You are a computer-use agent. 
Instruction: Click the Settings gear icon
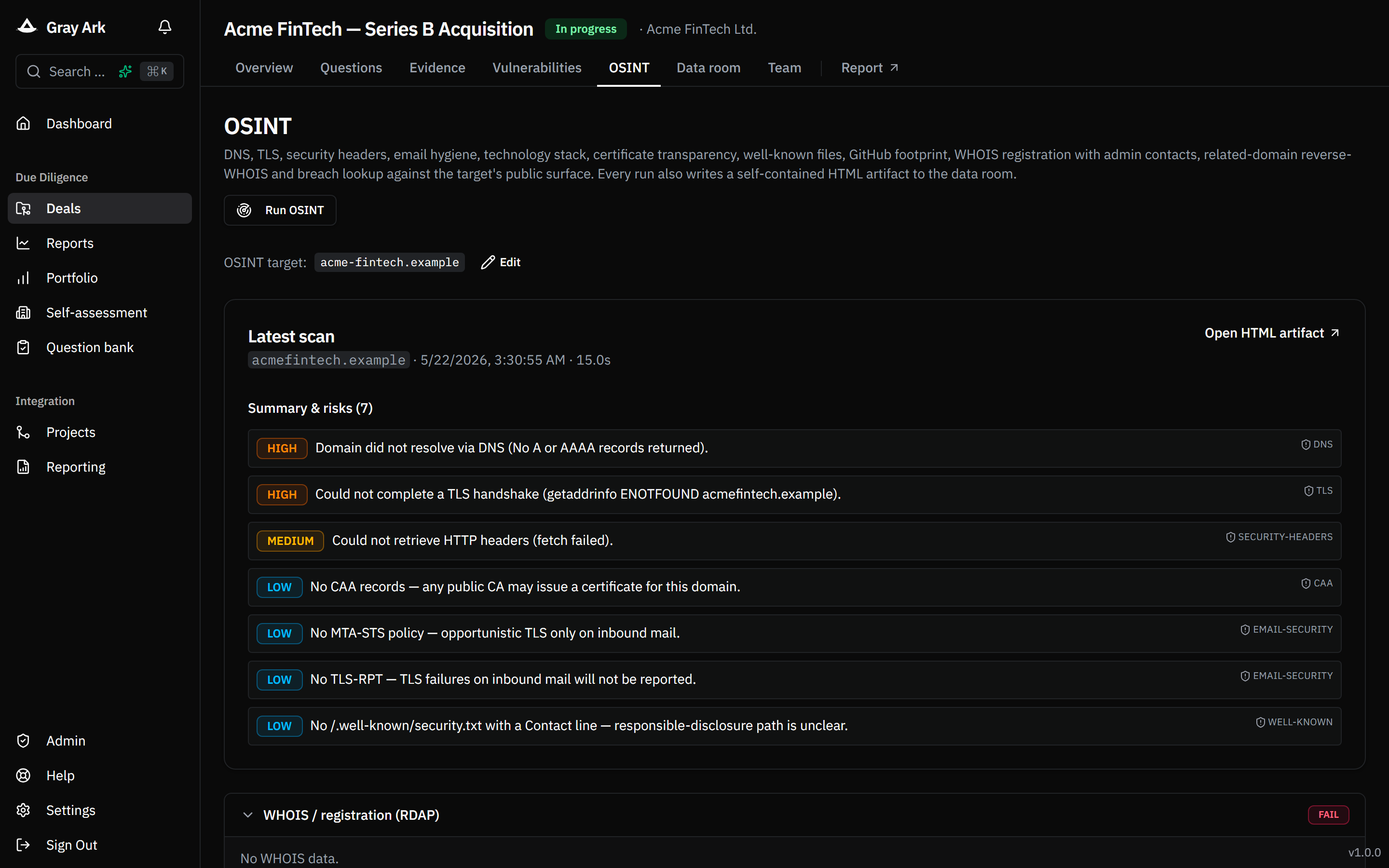pos(23,811)
